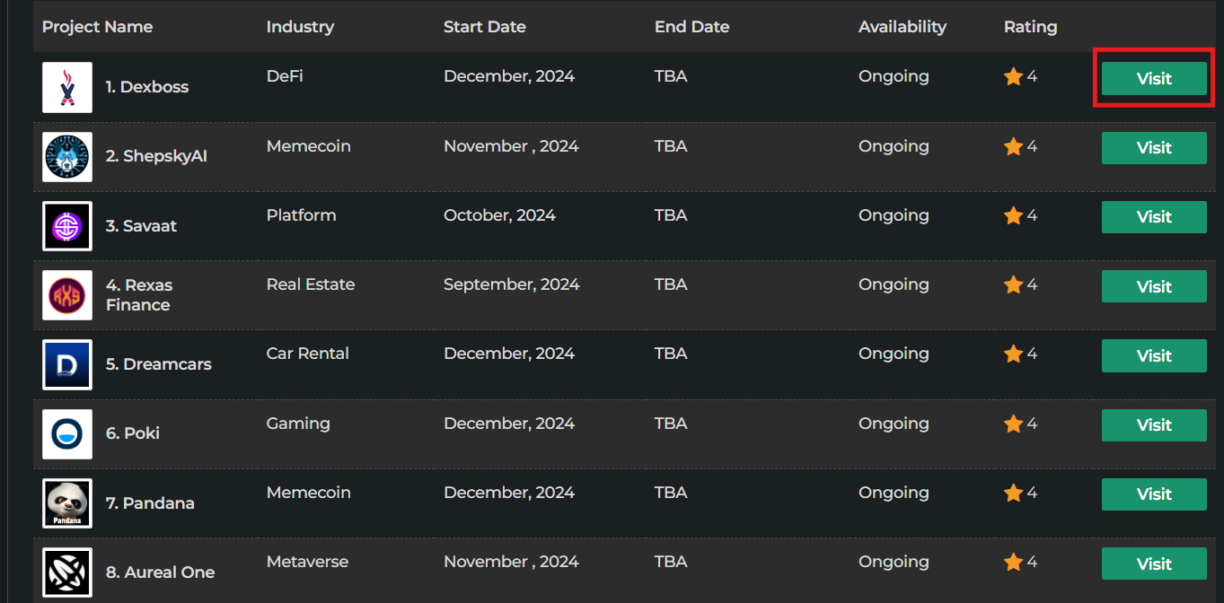Open Visit button in Dreamcars row
Image resolution: width=1224 pixels, height=603 pixels.
(x=1153, y=356)
